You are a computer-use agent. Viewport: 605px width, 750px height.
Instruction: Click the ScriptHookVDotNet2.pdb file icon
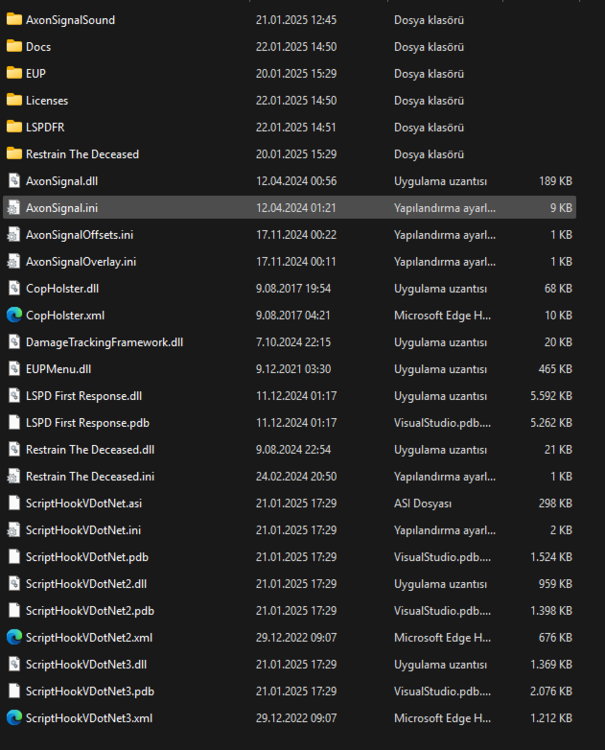pos(14,610)
